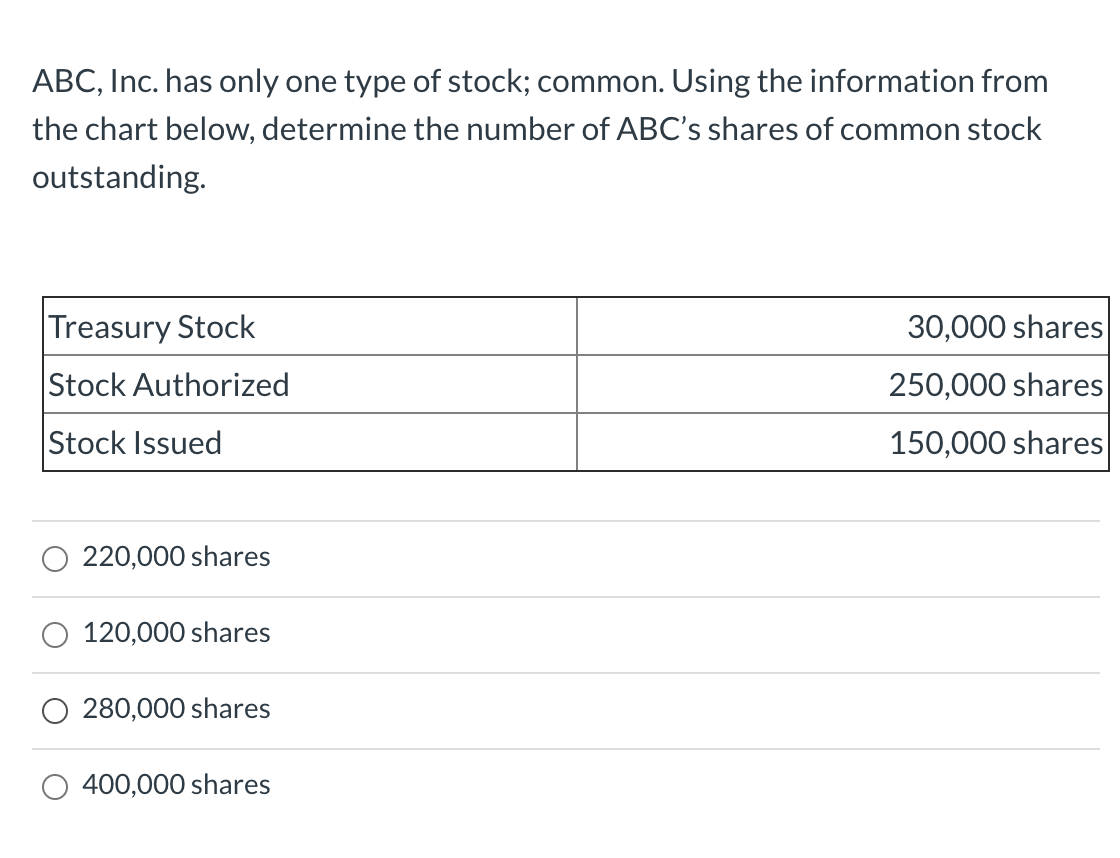The width and height of the screenshot is (1120, 858).
Task: Click the 250,000 shares value cell
Action: click(x=996, y=385)
